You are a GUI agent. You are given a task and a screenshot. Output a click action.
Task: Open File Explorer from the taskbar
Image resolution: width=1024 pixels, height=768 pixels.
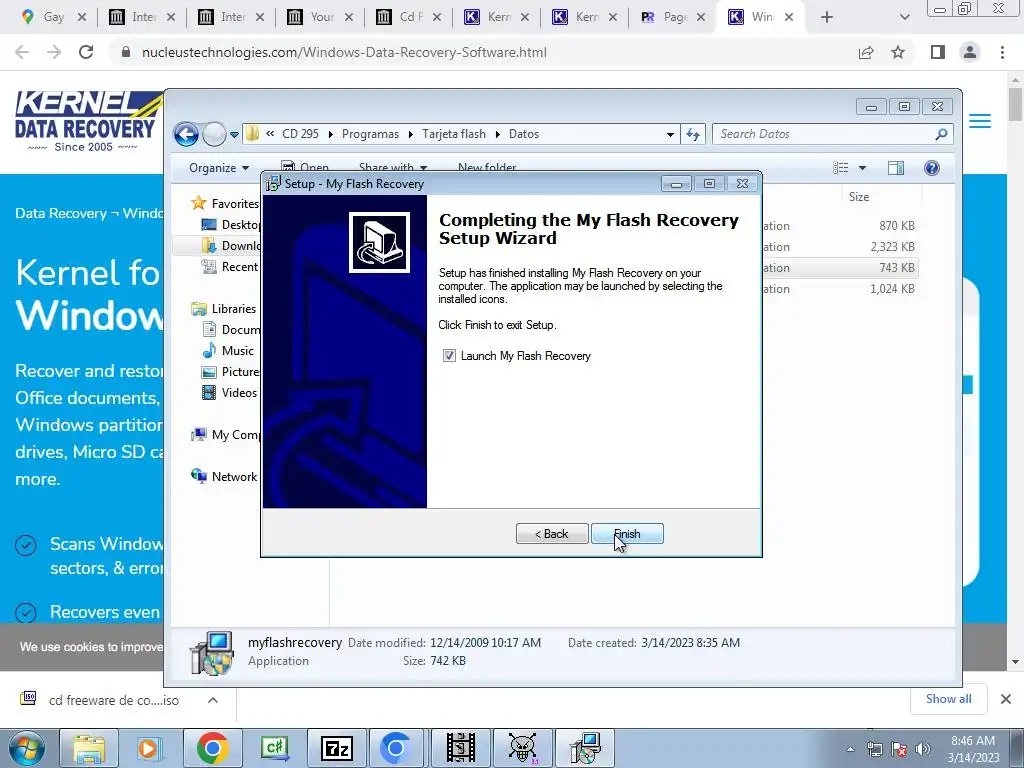coord(89,748)
